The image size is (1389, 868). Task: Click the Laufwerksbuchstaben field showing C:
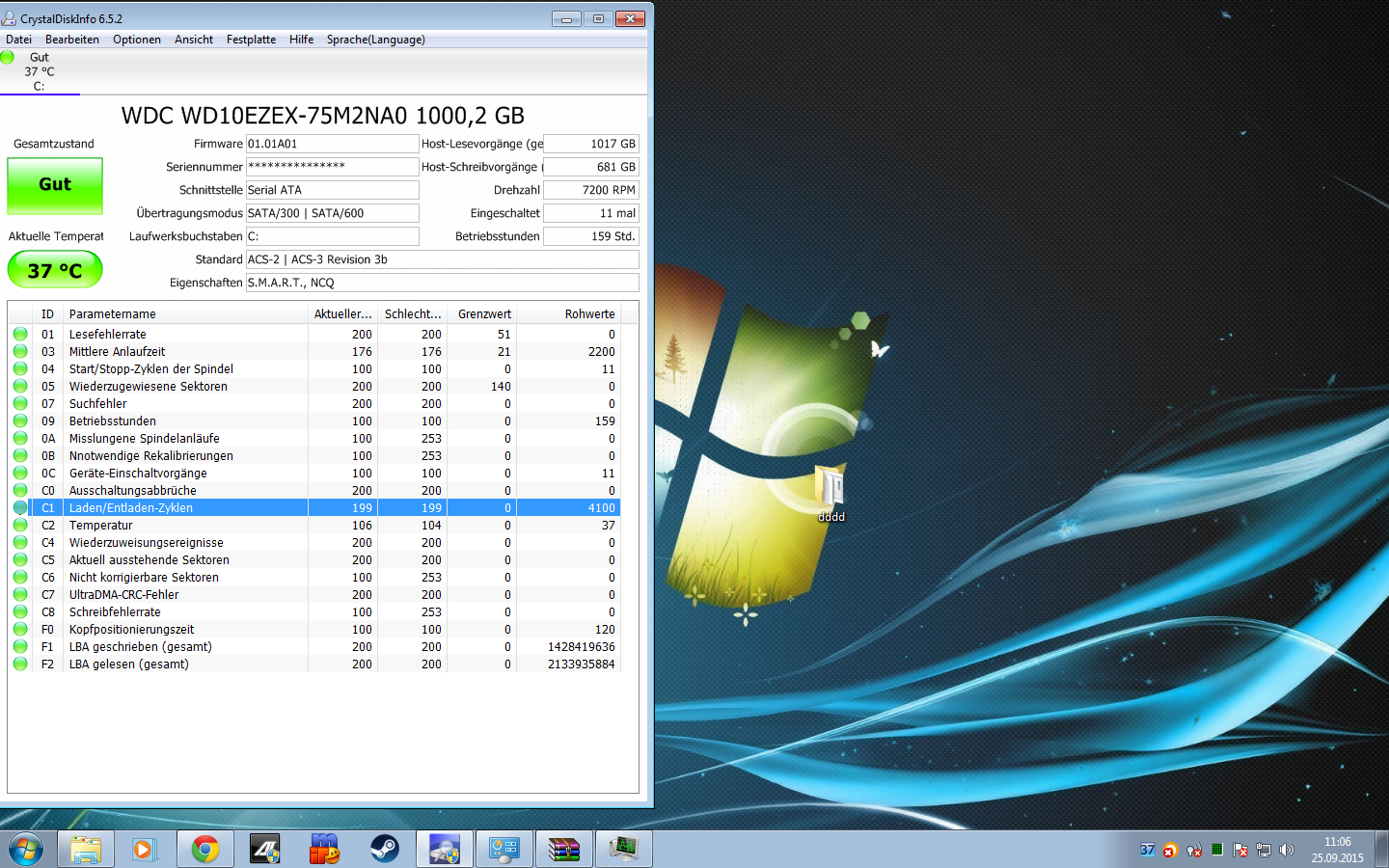(333, 236)
